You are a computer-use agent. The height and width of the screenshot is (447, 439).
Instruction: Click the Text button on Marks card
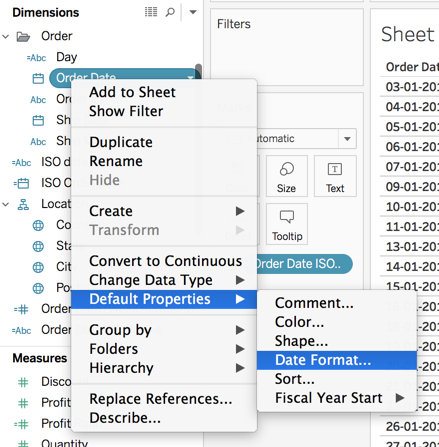click(x=335, y=176)
